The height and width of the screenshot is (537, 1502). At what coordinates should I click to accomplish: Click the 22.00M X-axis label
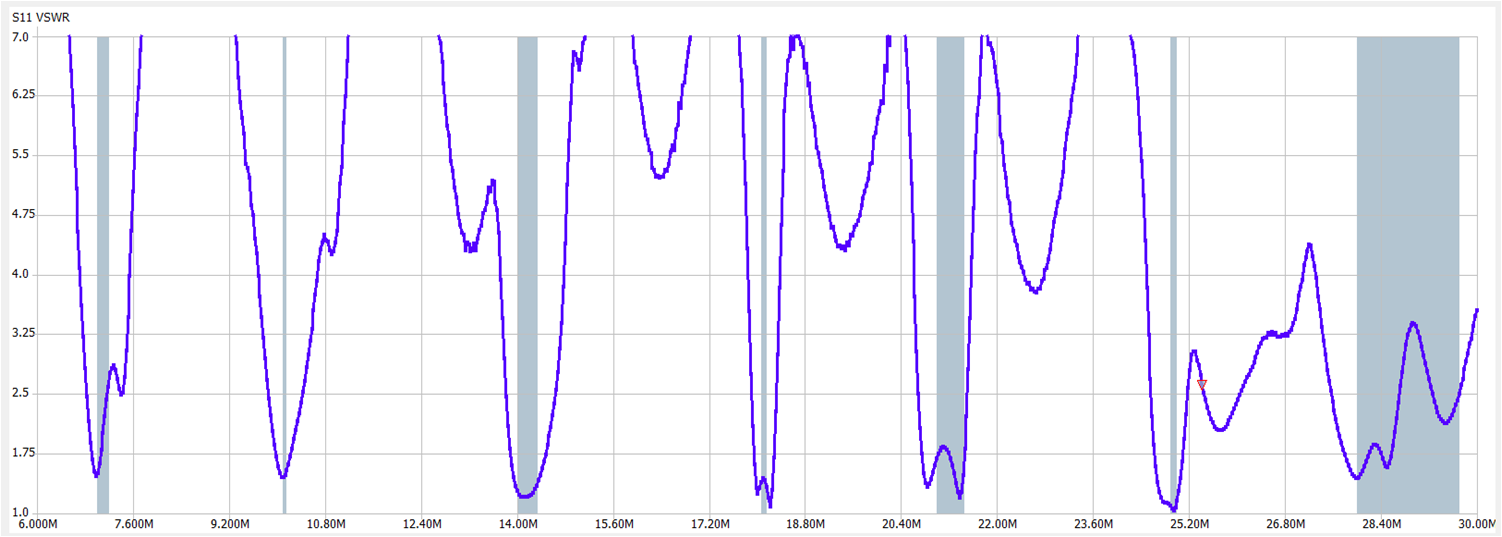click(997, 524)
